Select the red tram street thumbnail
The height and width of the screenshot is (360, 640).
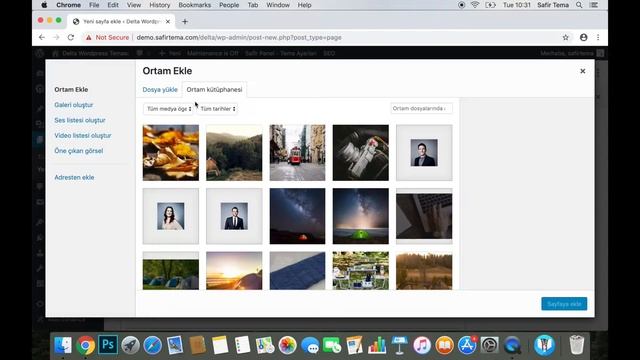pos(298,153)
